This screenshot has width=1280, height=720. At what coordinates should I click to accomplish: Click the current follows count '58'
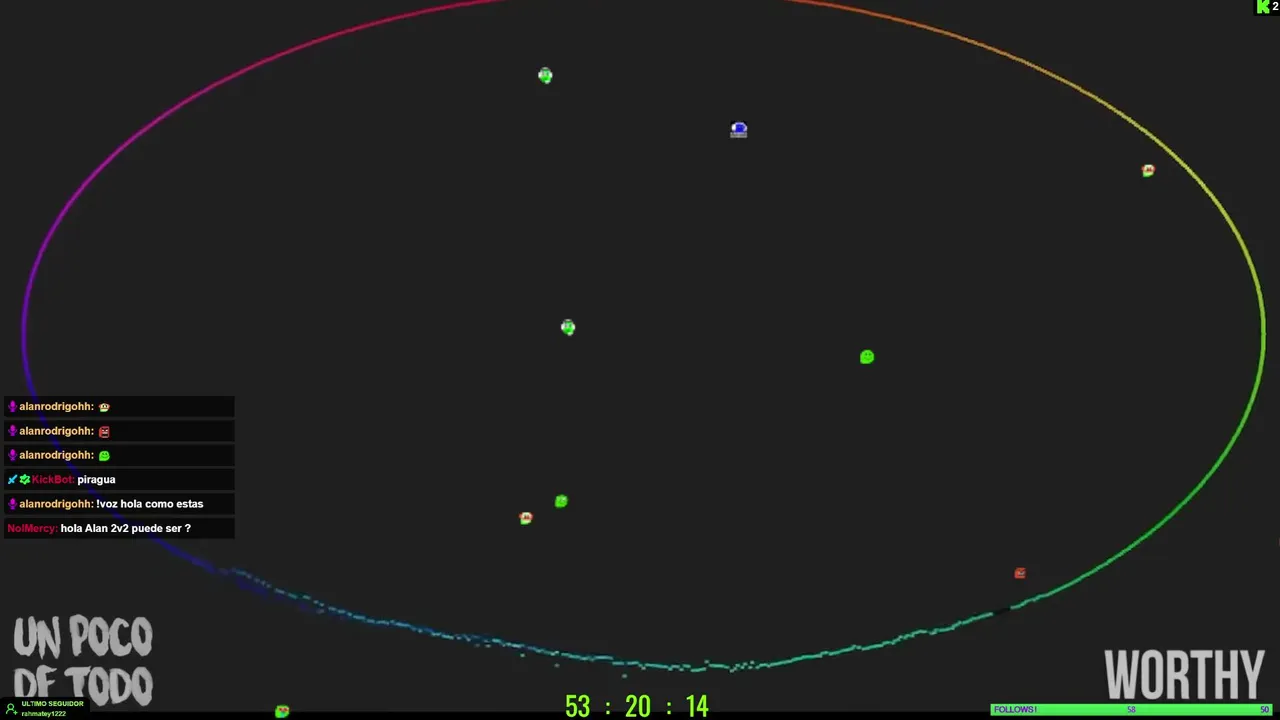click(1131, 710)
